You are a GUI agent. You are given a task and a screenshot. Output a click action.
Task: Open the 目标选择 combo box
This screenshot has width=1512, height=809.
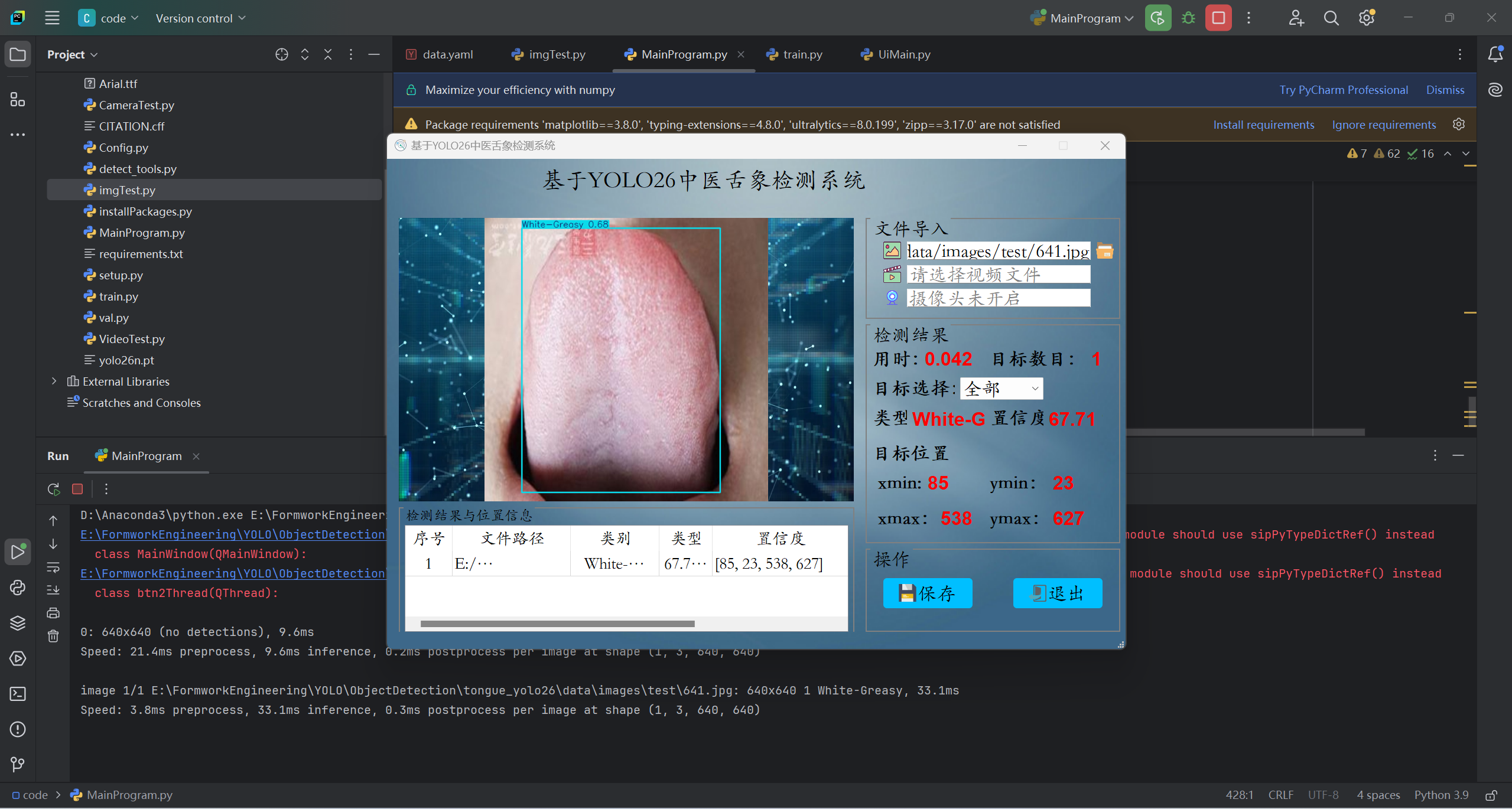[x=1002, y=388]
